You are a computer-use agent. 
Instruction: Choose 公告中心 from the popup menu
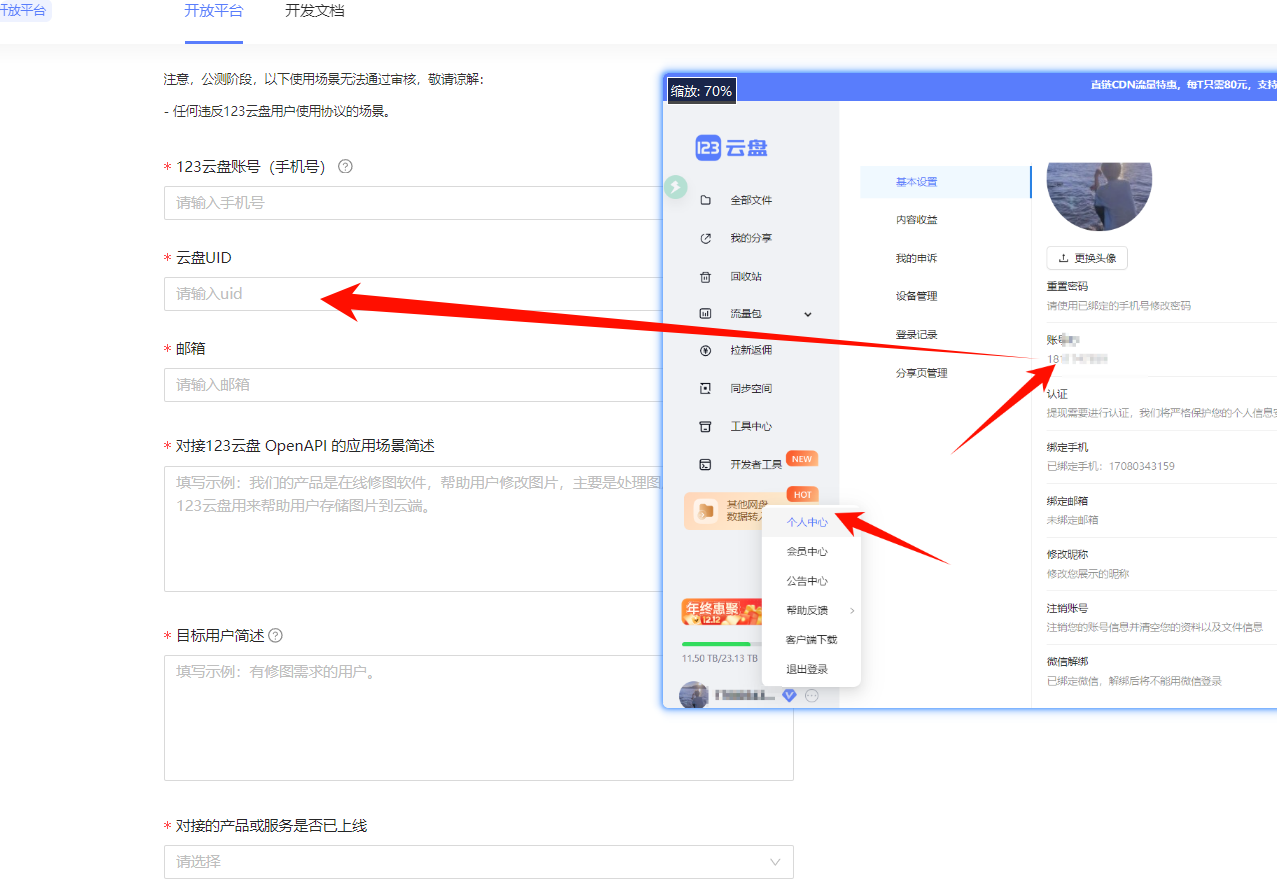point(811,581)
